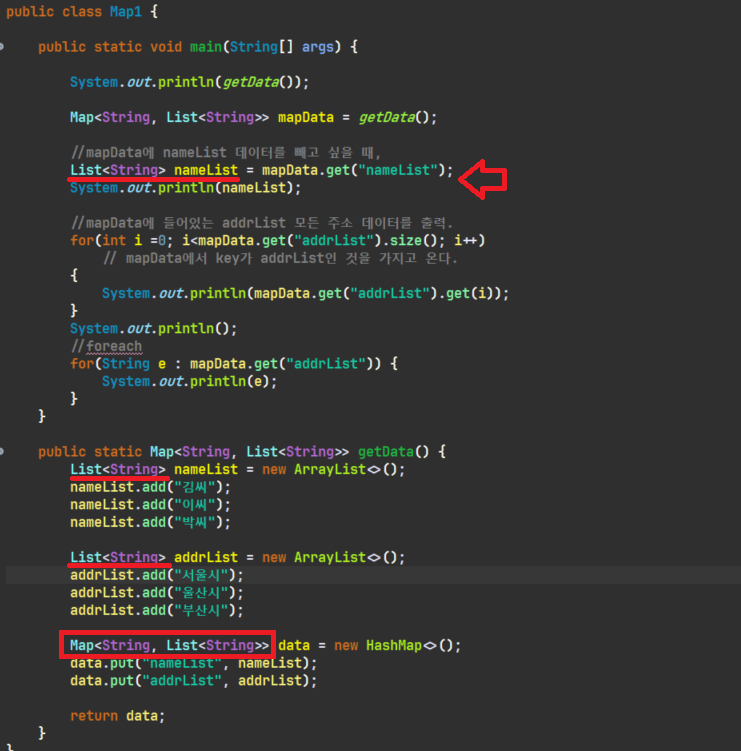The image size is (741, 751).
Task: Click the "return data;" statement
Action: point(117,716)
